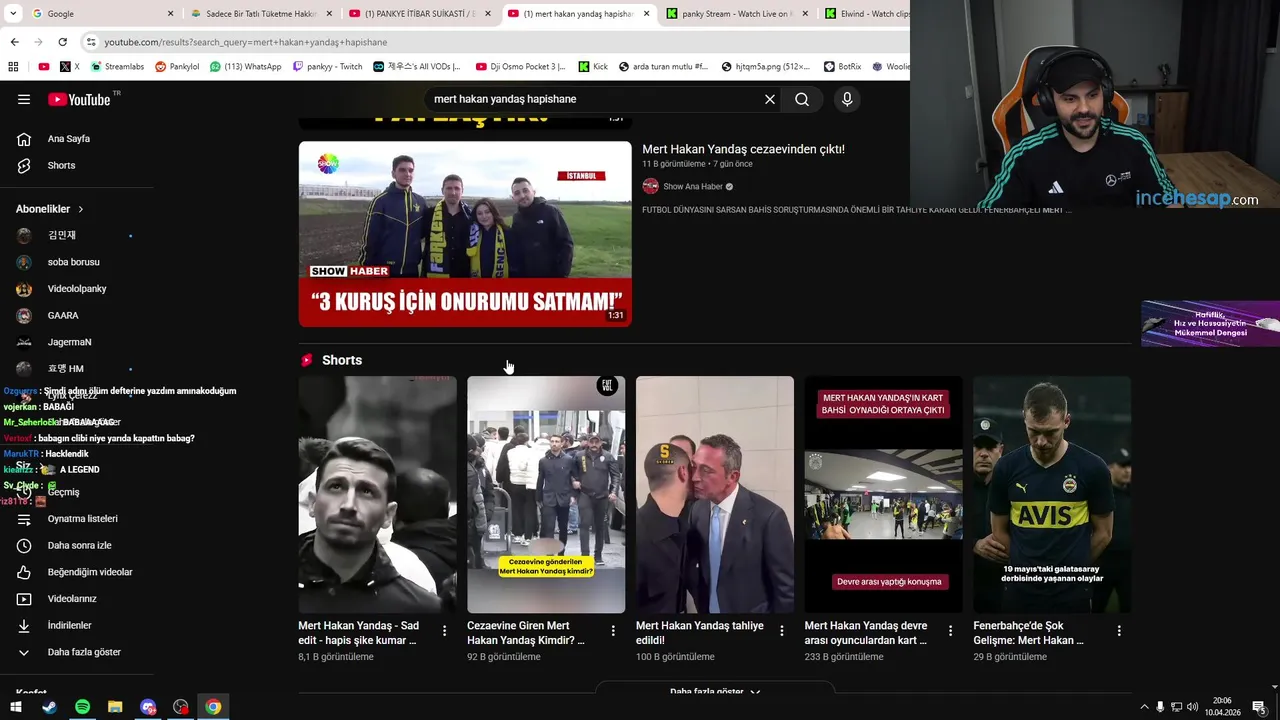
Task: Open the YouTube bookmark icon
Action: (44, 67)
